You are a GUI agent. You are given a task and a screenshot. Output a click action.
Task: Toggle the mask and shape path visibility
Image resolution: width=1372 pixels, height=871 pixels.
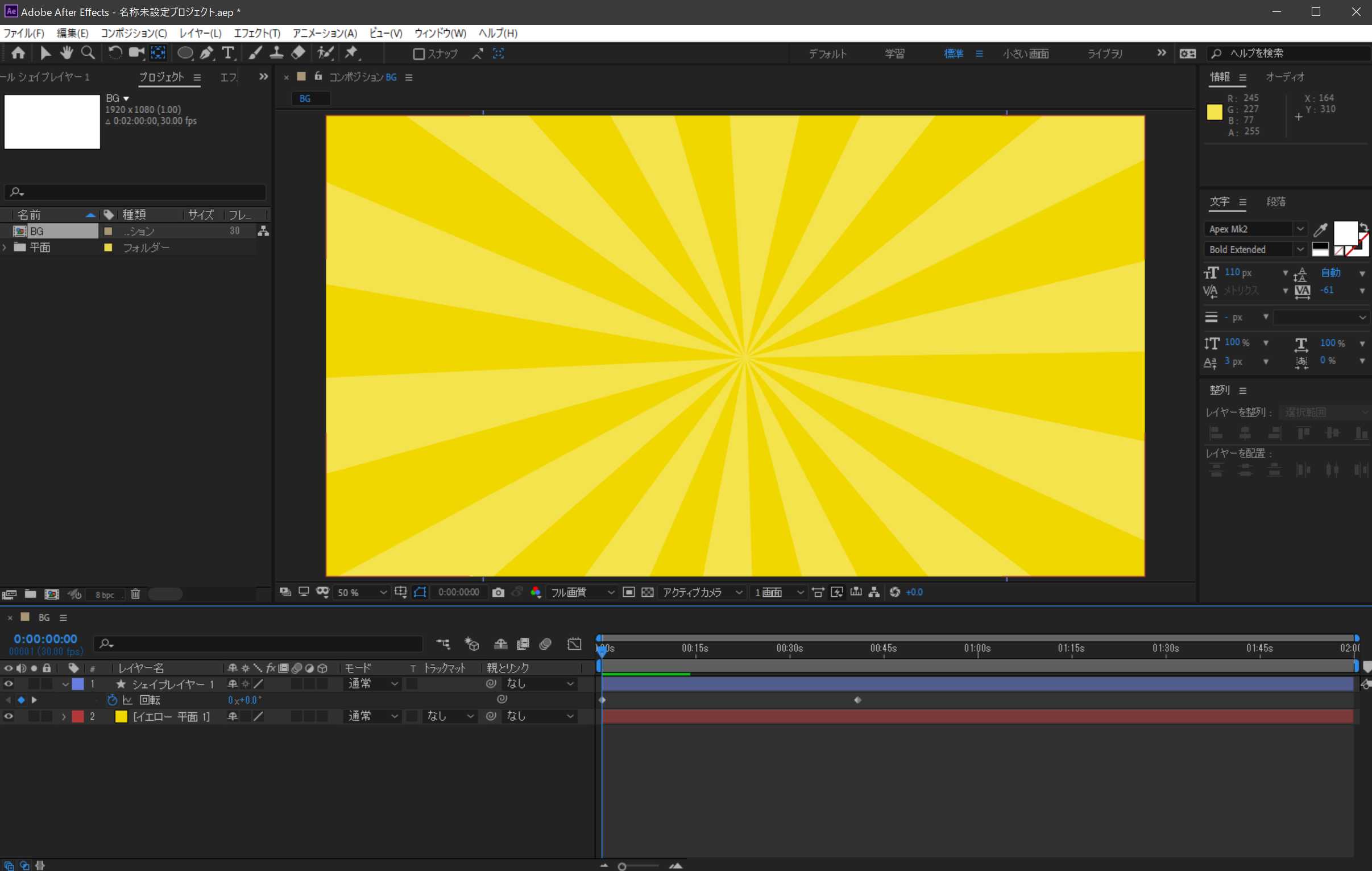coord(420,592)
